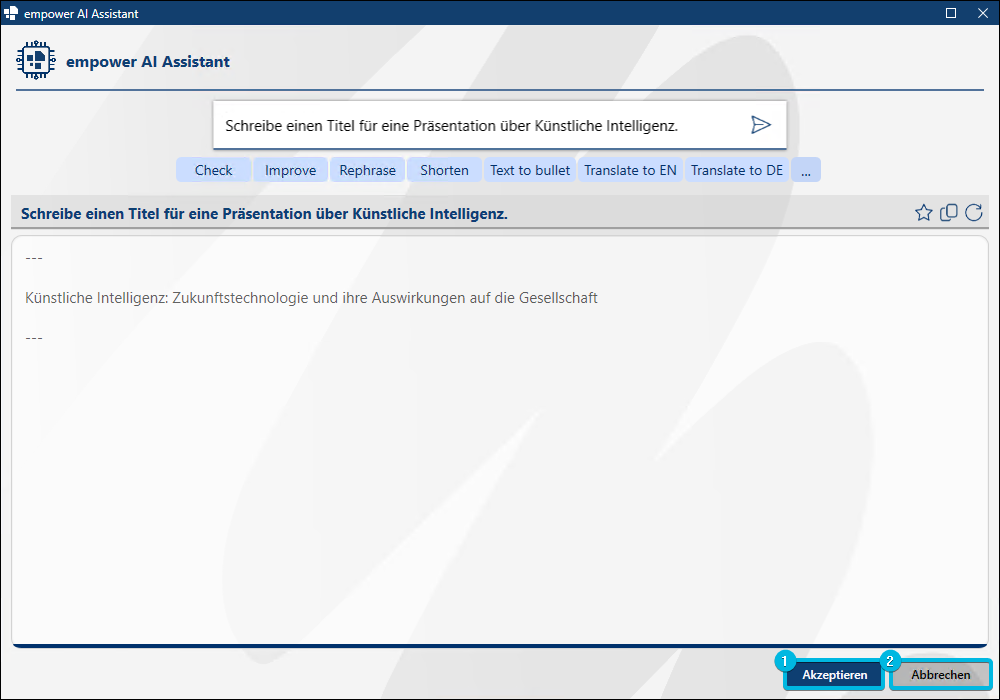
Task: Send the prompt with the paper plane icon
Action: coord(760,125)
